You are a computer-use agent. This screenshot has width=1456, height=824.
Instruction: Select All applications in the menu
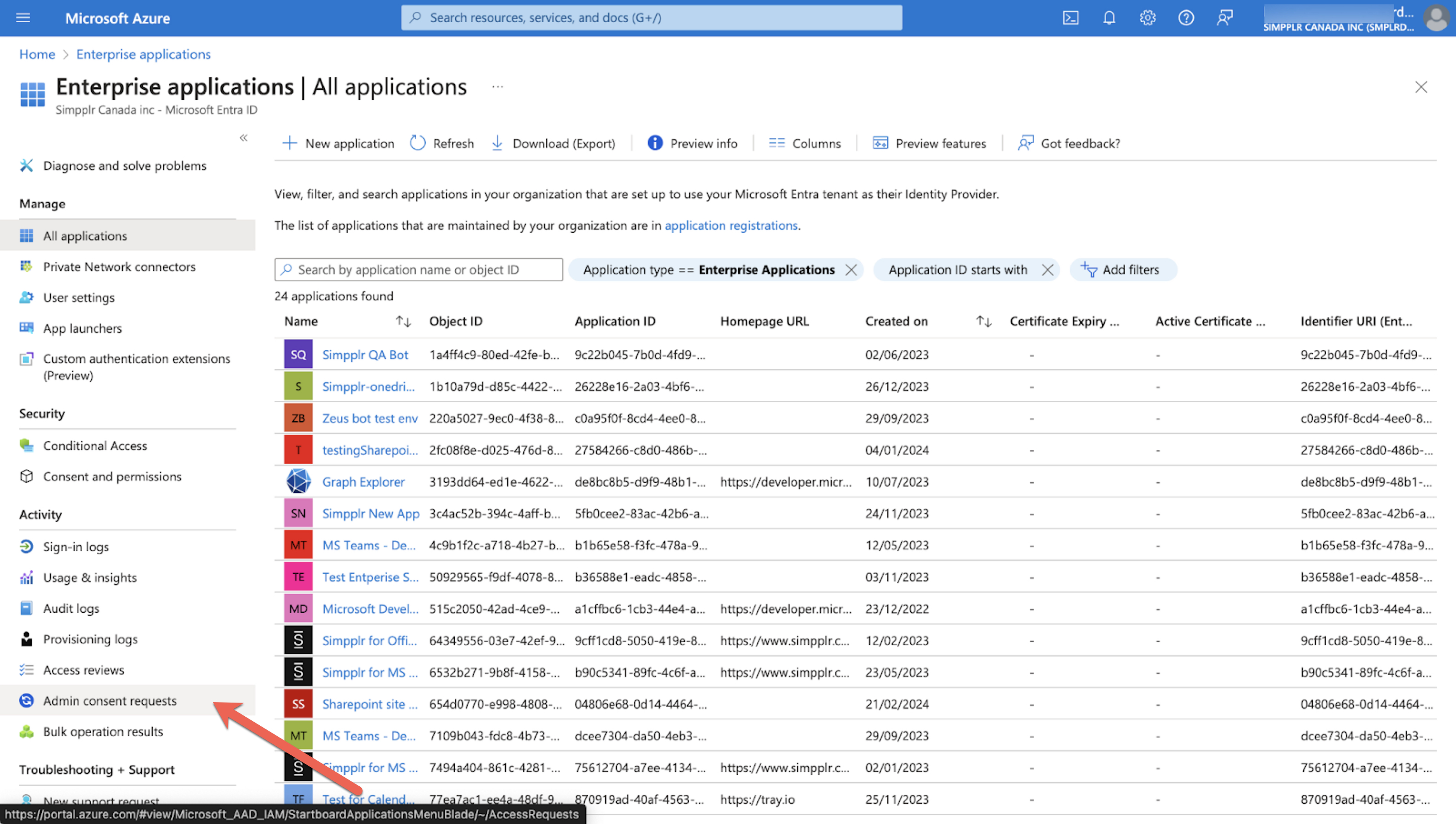tap(127, 236)
